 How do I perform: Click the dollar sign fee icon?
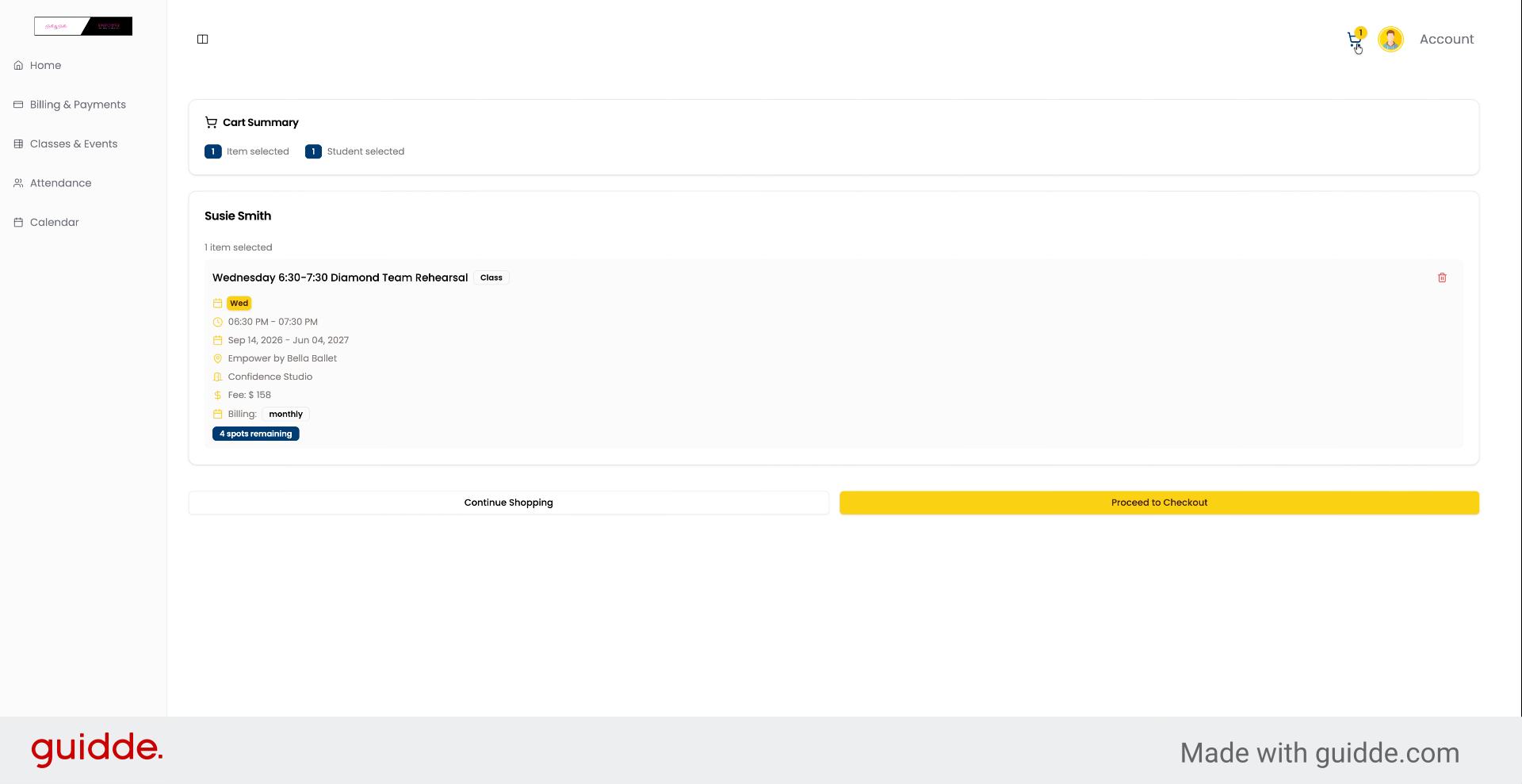(217, 395)
